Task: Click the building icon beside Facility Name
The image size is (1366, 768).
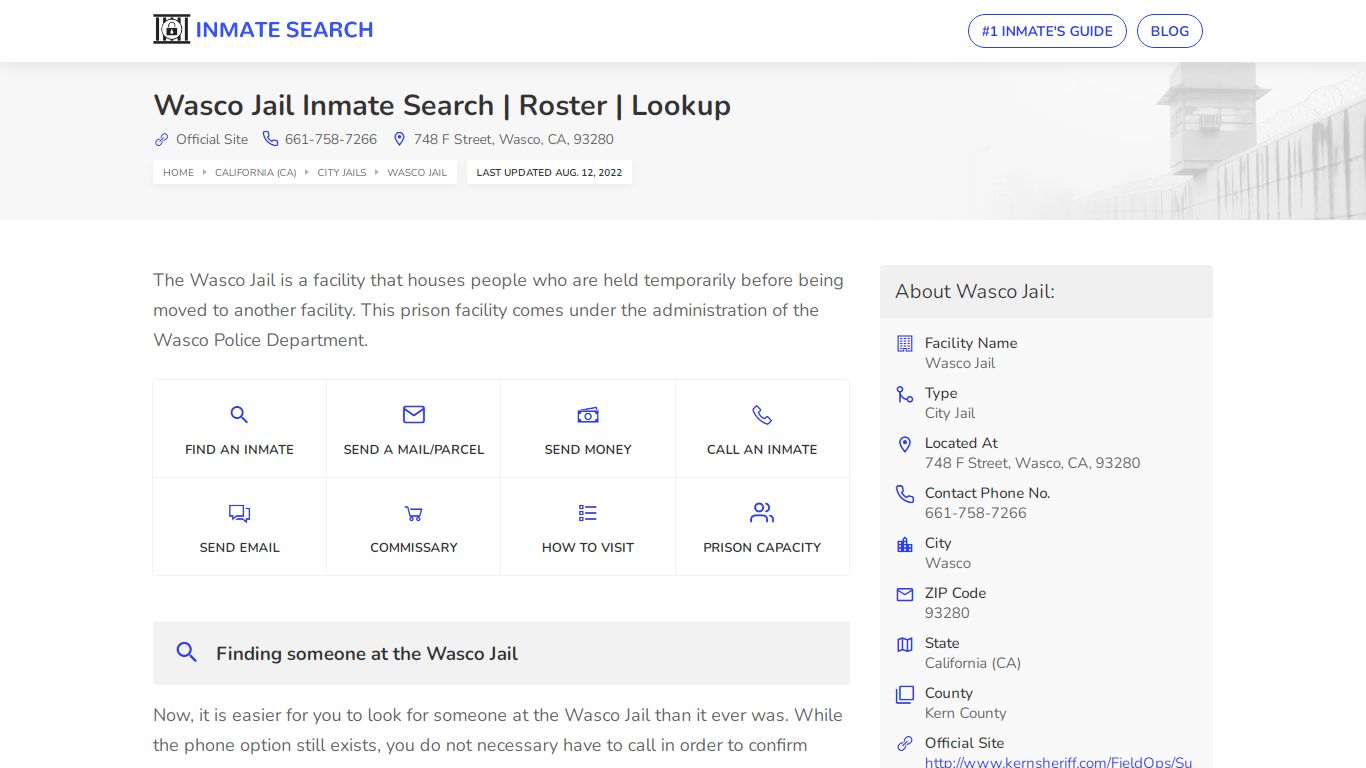Action: 905,343
